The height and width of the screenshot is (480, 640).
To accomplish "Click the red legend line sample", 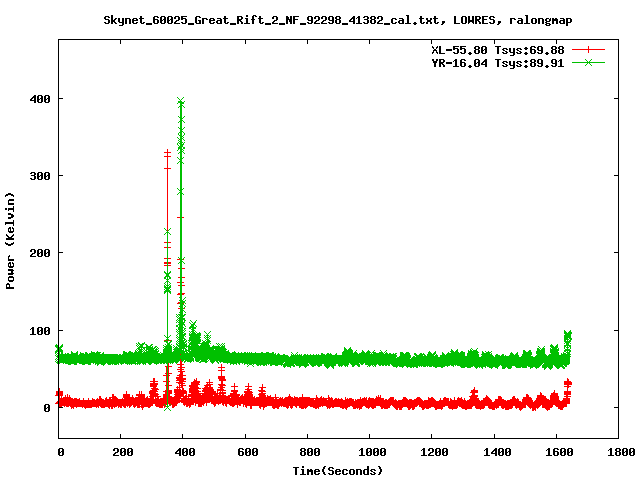I will point(588,50).
